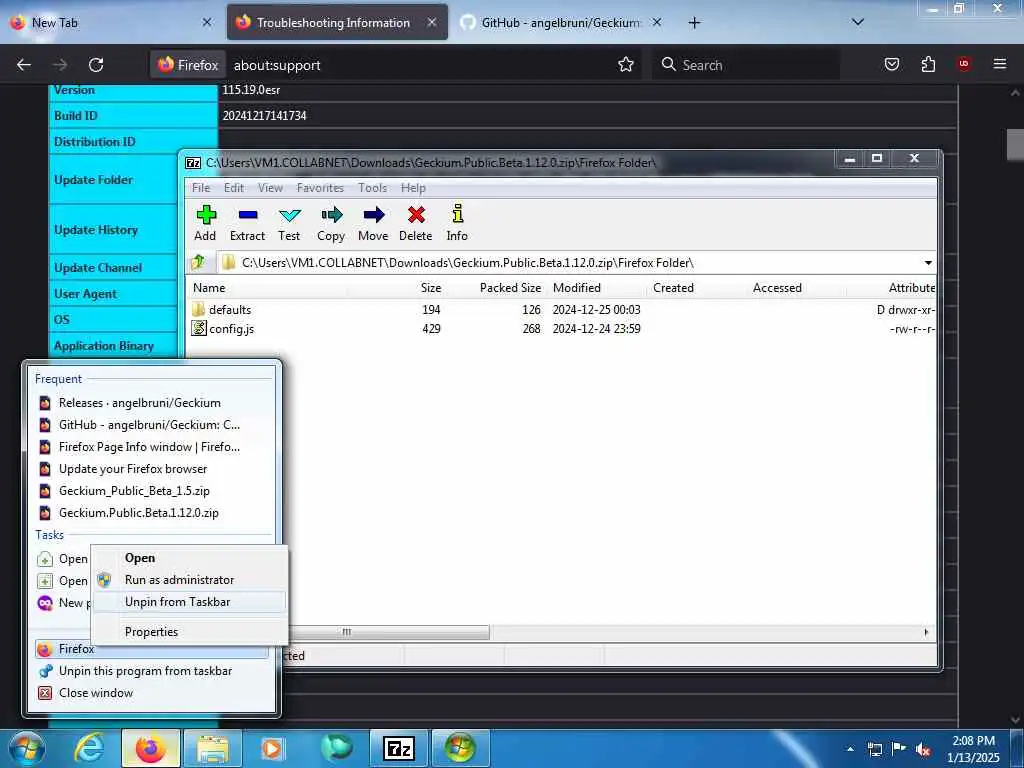Sort by the Packed Size column
The image size is (1024, 768).
coord(510,288)
